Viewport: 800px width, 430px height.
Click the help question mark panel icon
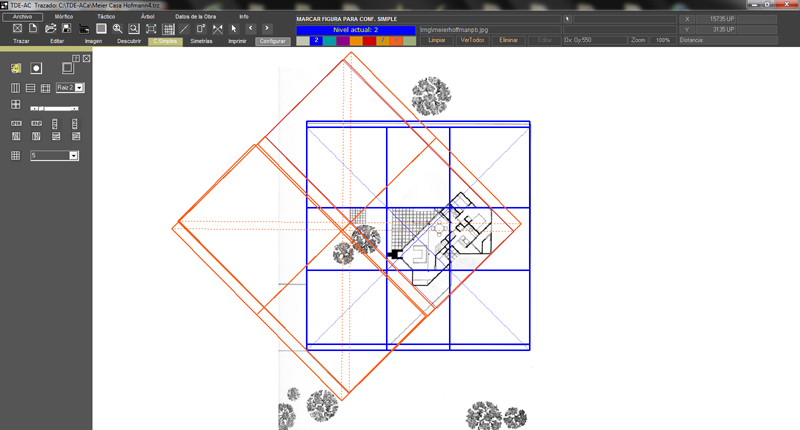point(76,58)
